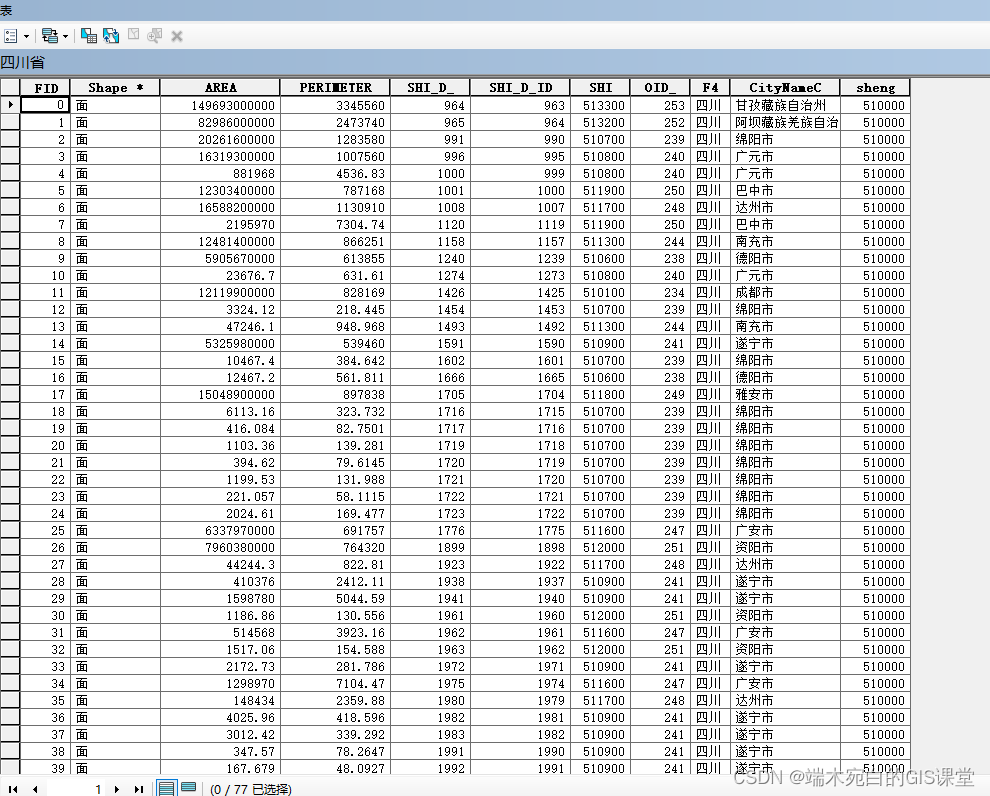The width and height of the screenshot is (990, 796).
Task: Select the 四川省 table tab
Action: [23, 62]
